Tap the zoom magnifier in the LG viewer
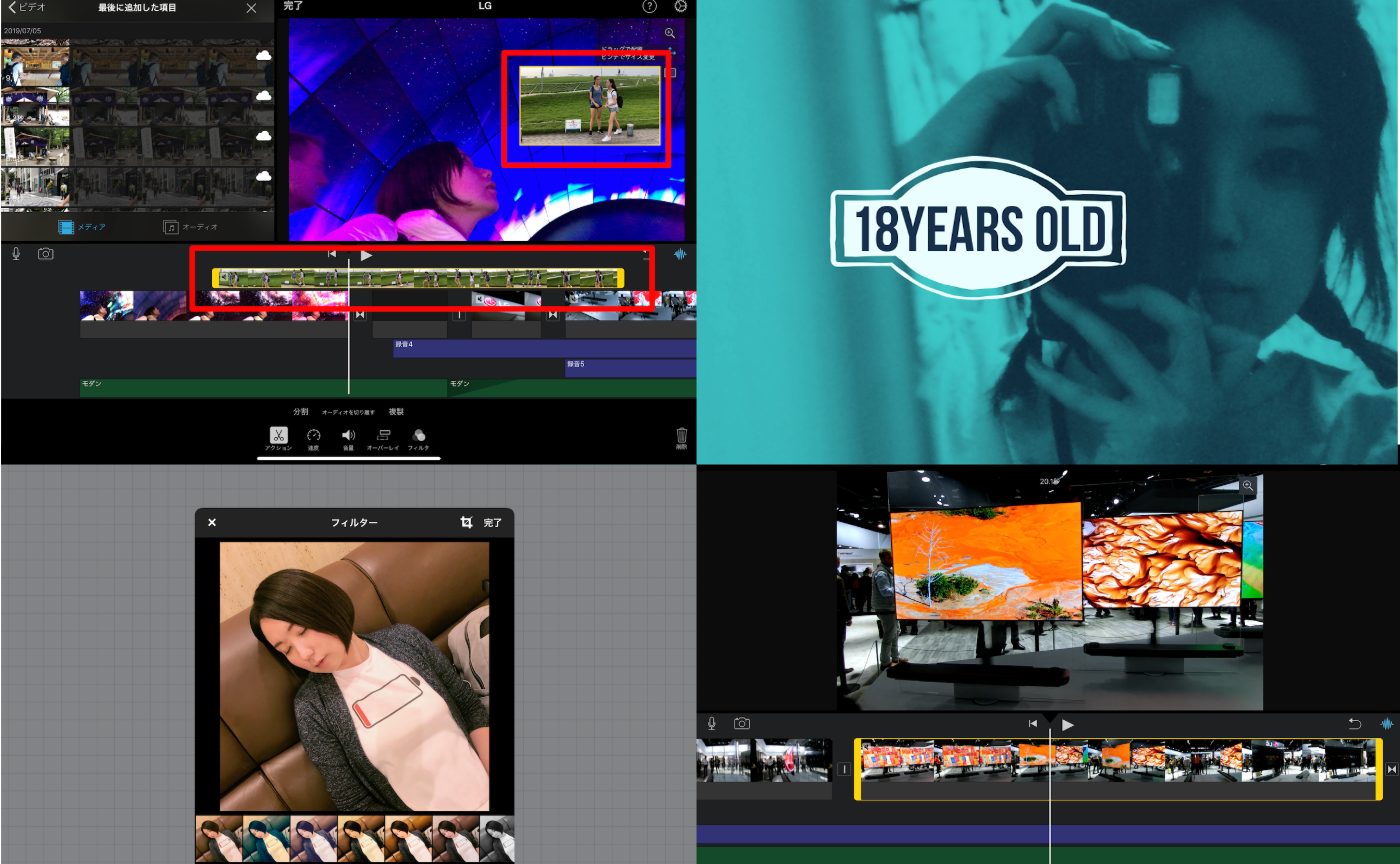This screenshot has width=1400, height=864. coord(670,33)
